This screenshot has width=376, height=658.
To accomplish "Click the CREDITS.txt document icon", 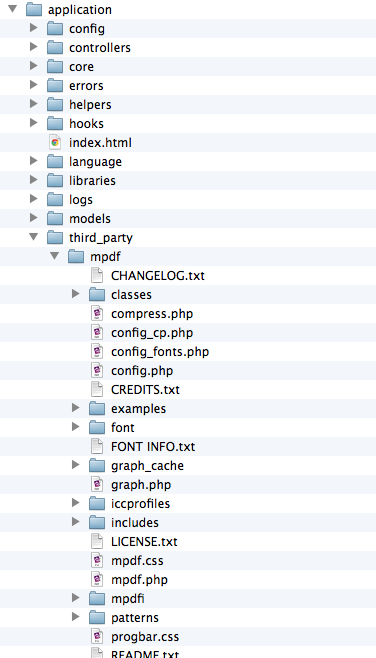I will tap(97, 389).
